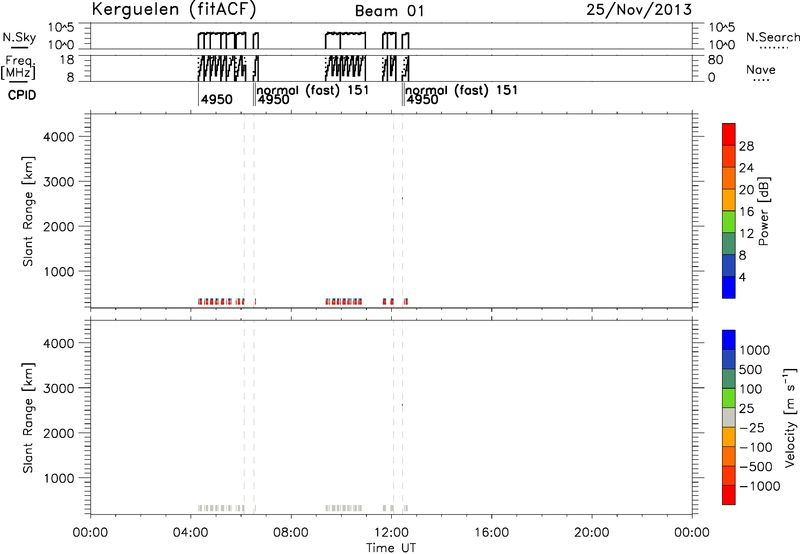Click the '−25' label on velocity color bar
The height and width of the screenshot is (554, 800).
[752, 428]
